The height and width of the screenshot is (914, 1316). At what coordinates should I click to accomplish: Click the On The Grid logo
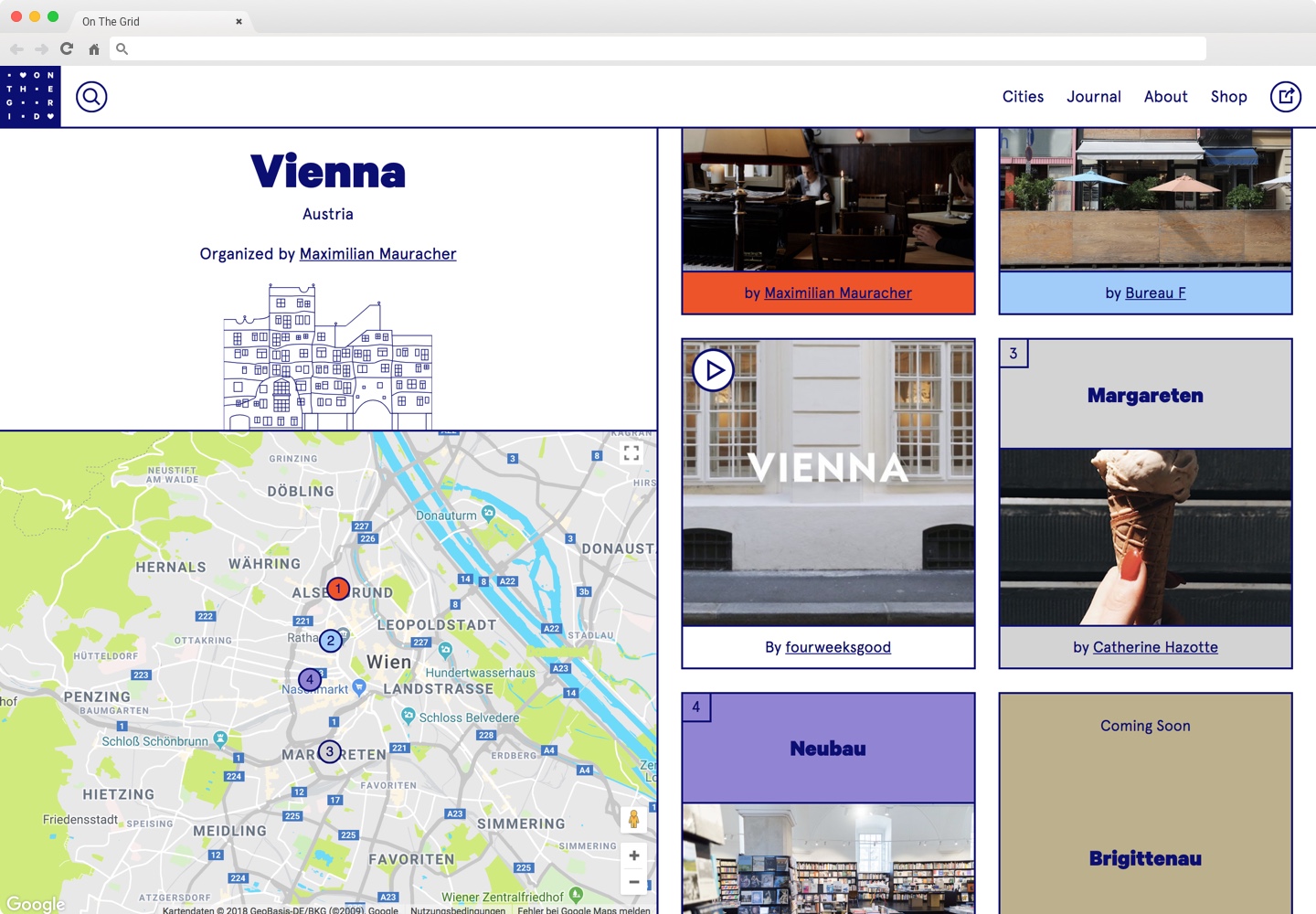tap(30, 96)
